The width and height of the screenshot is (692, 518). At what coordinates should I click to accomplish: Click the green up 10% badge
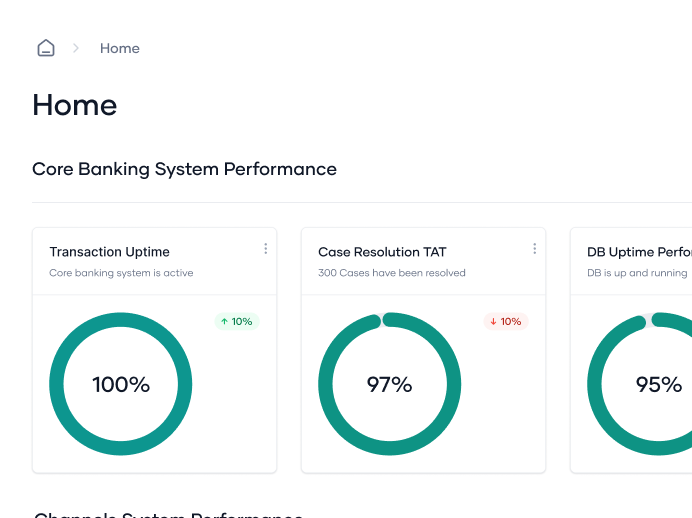point(237,322)
